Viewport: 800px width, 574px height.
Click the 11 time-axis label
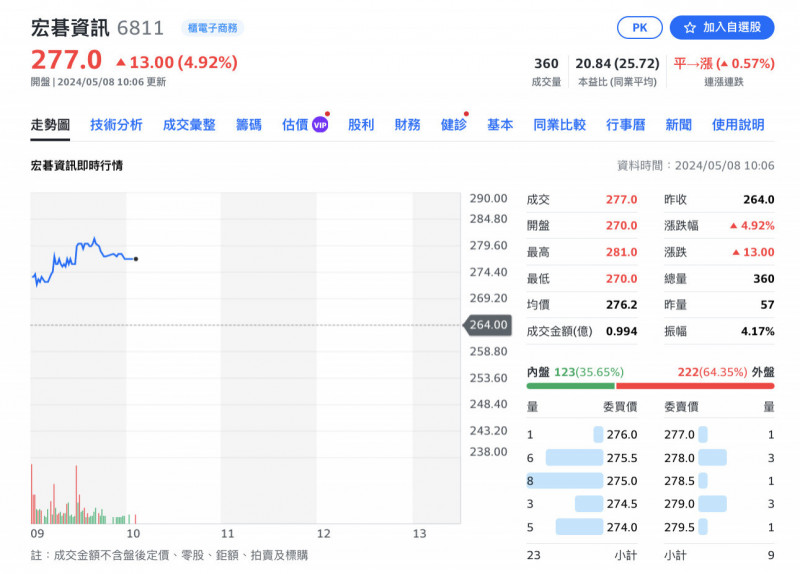(x=228, y=534)
